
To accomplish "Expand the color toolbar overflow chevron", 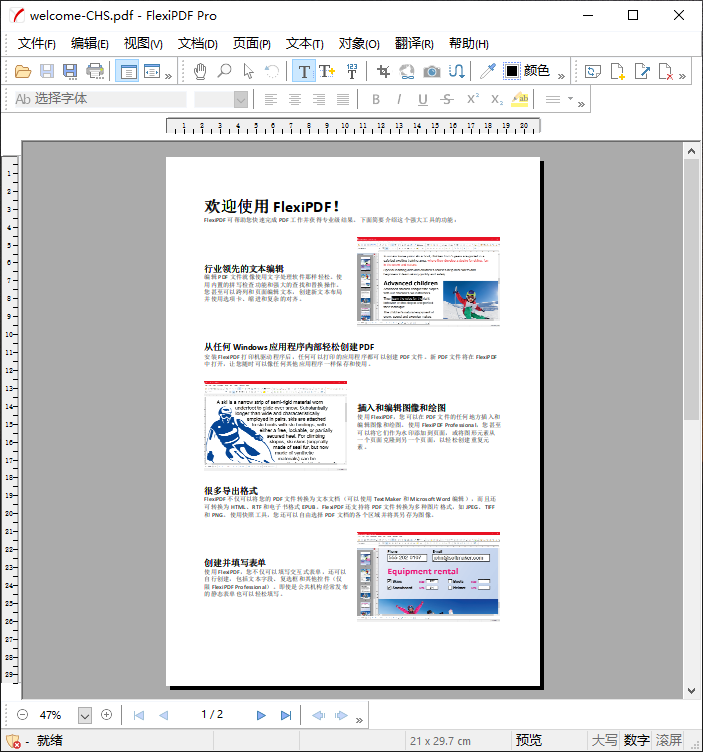I will (561, 76).
